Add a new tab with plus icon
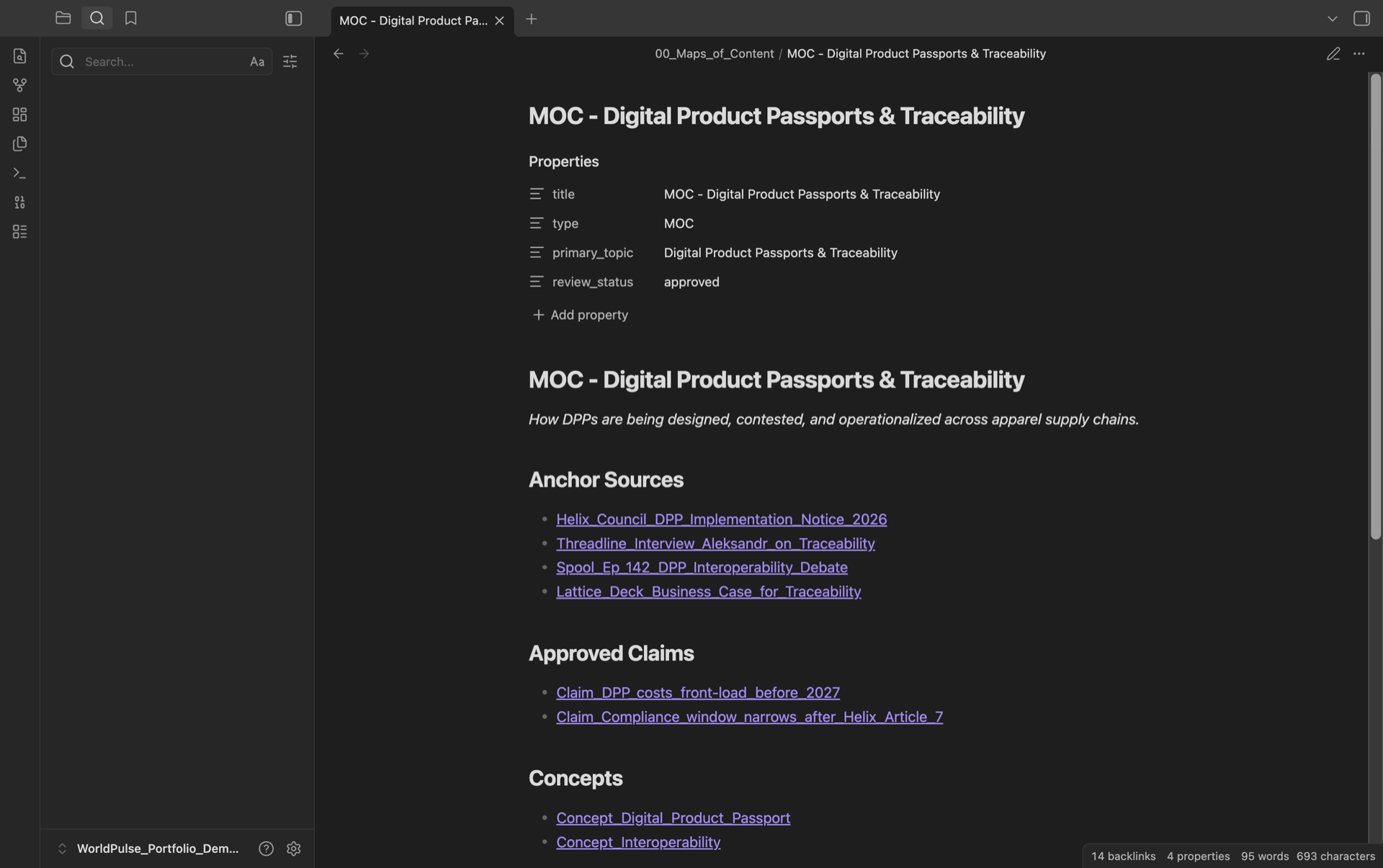Image resolution: width=1383 pixels, height=868 pixels. click(532, 19)
